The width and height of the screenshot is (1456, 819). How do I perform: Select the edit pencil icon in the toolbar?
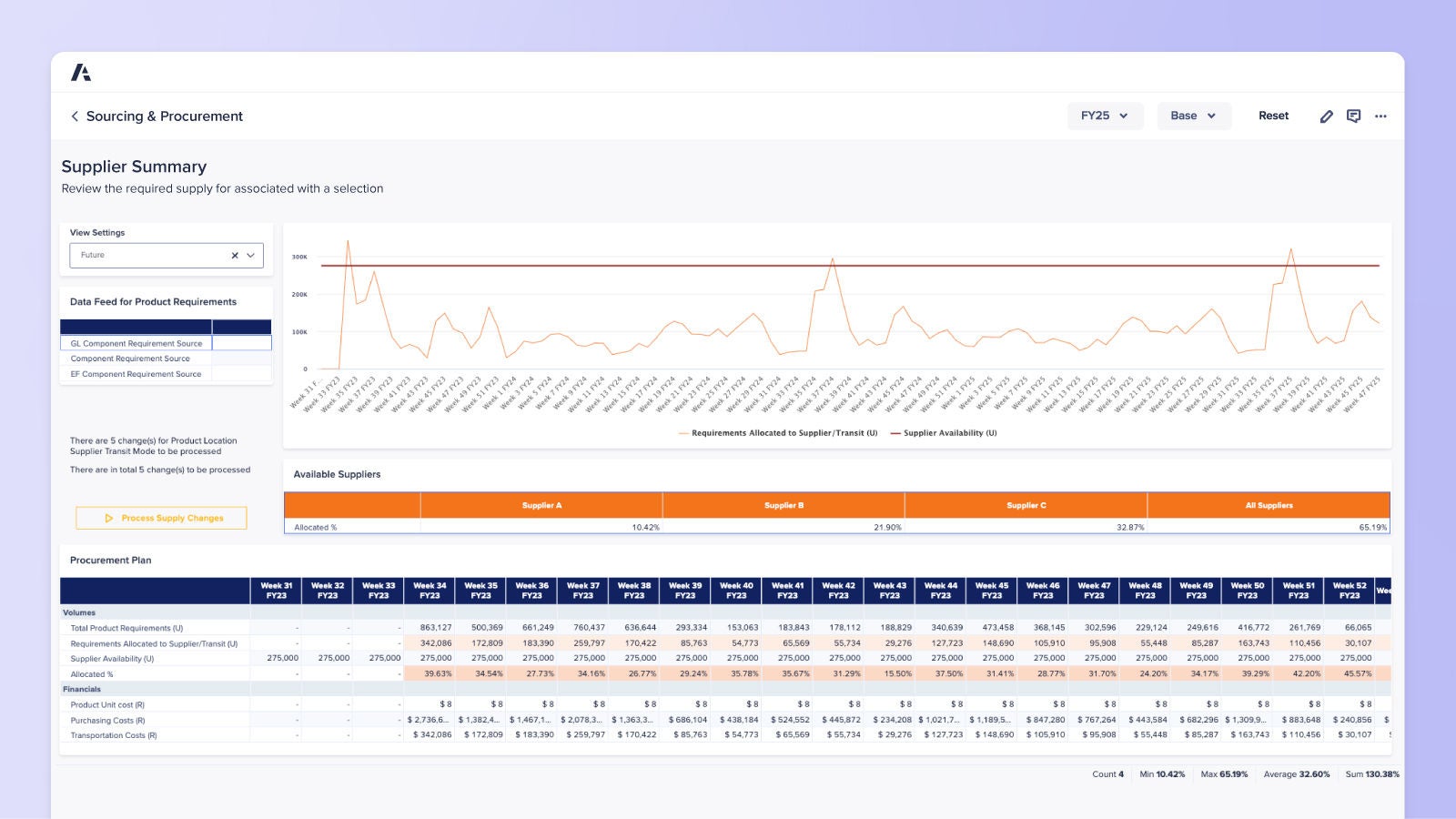click(1327, 116)
